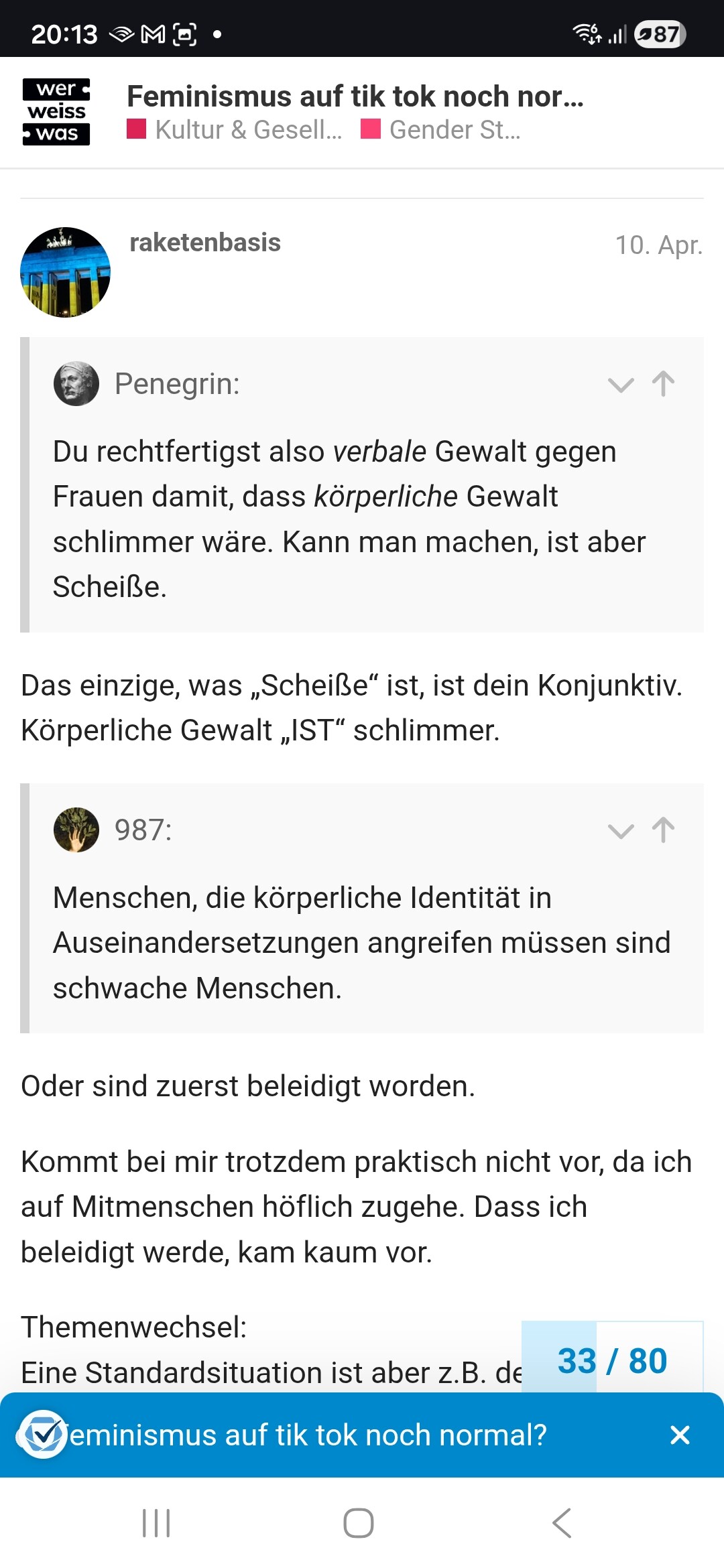Jump to Penegrin's original post arrow
Image resolution: width=724 pixels, height=1568 pixels.
[x=663, y=384]
